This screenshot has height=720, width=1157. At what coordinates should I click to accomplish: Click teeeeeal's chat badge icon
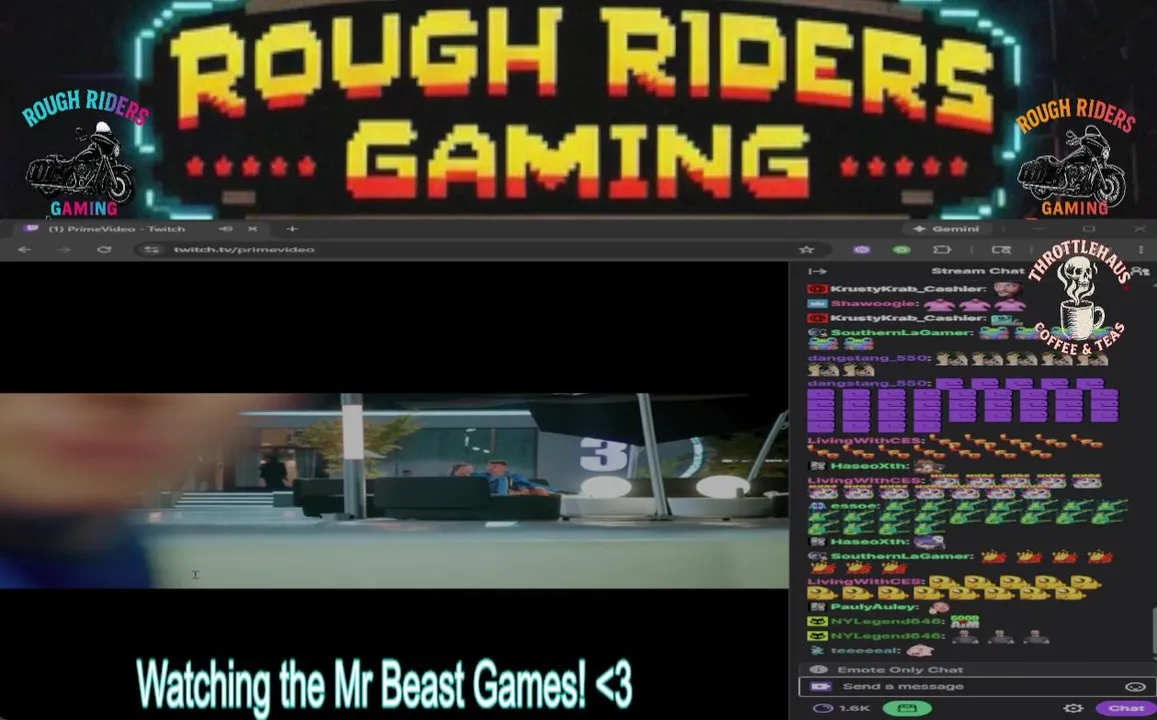[817, 651]
